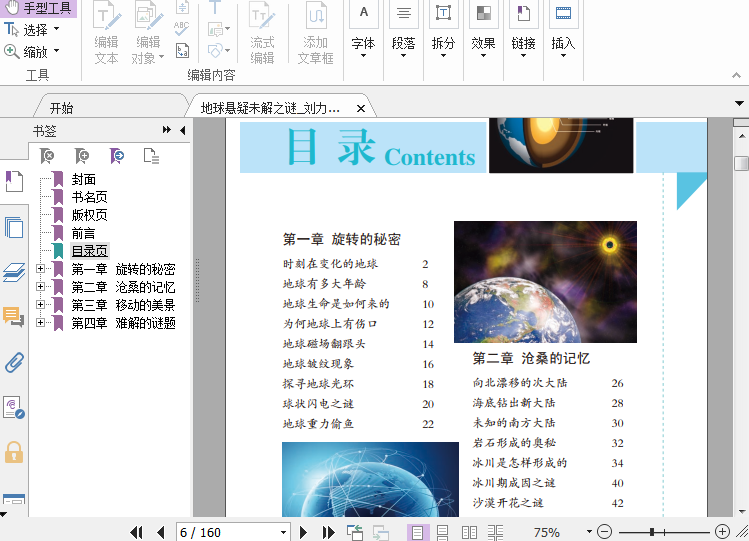
Task: Click the bookmark destination arrow icon
Action: pyautogui.click(x=117, y=156)
